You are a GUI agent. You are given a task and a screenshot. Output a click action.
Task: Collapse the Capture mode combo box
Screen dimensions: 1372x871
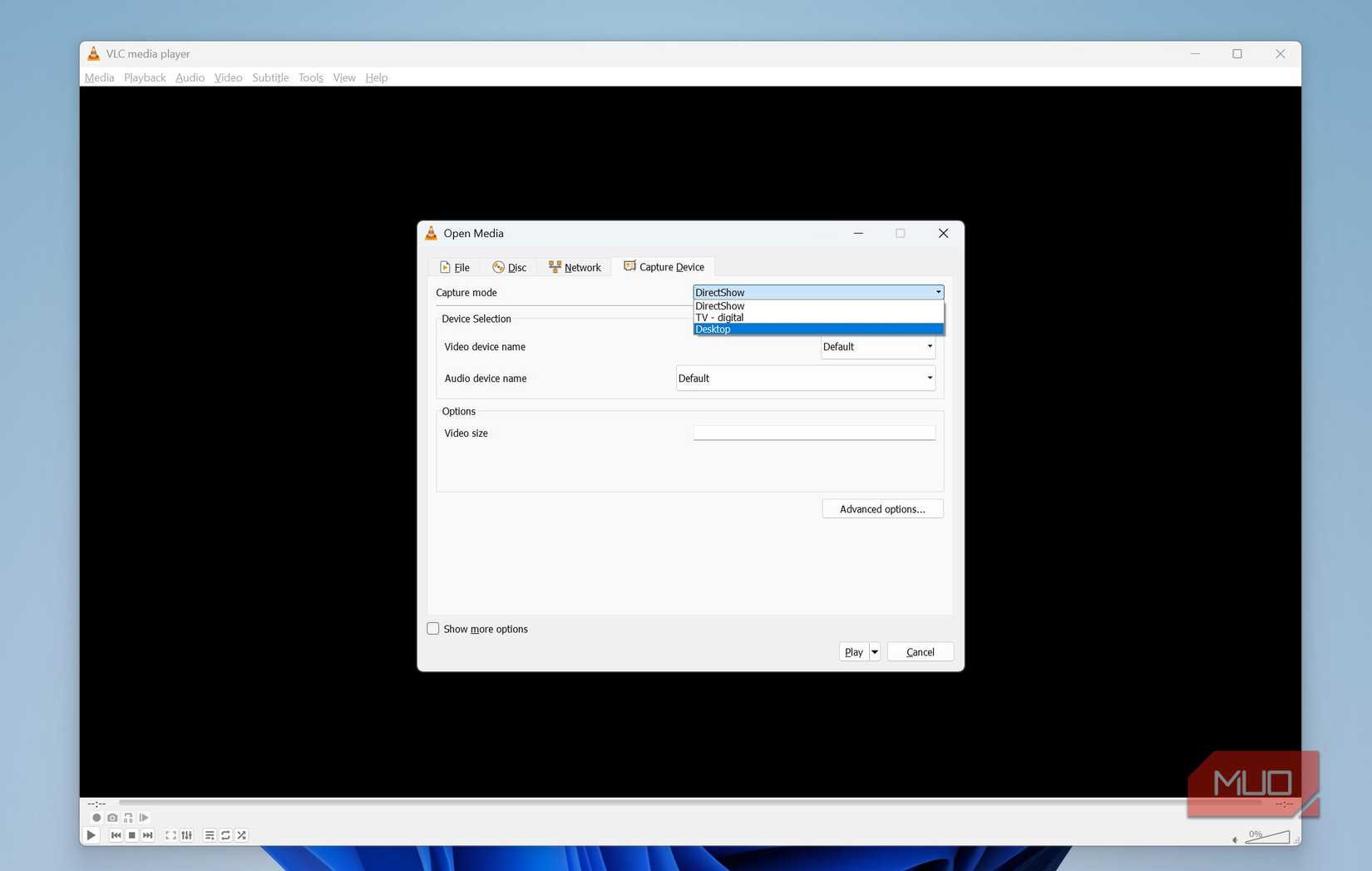(818, 292)
